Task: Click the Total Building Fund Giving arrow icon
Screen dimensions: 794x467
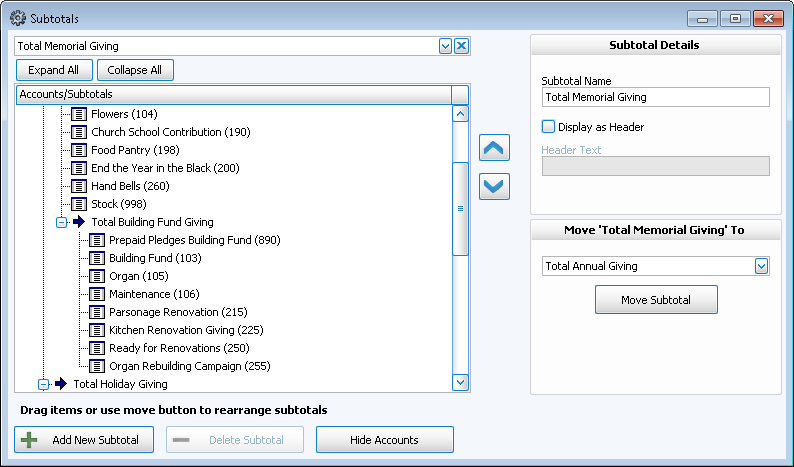Action: click(x=79, y=222)
